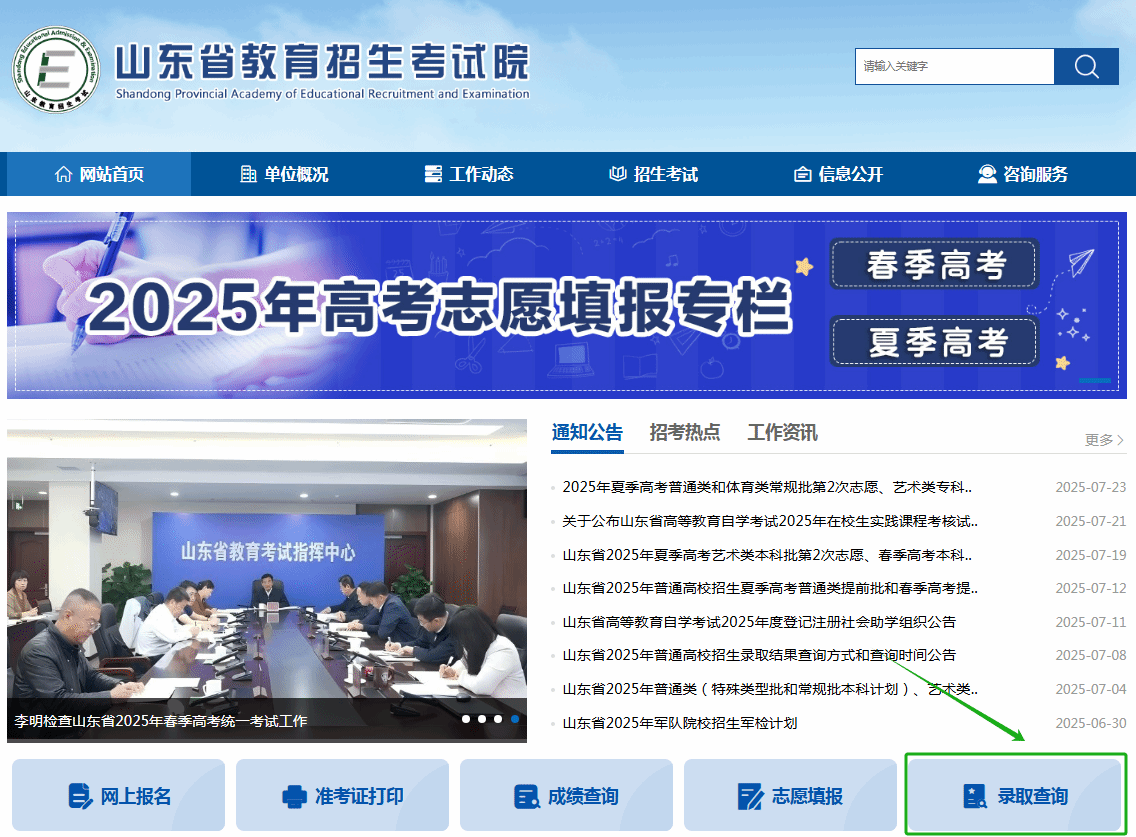Viewport: 1136px width, 837px height.
Task: Click the 录取查询 button
Action: [x=1016, y=795]
